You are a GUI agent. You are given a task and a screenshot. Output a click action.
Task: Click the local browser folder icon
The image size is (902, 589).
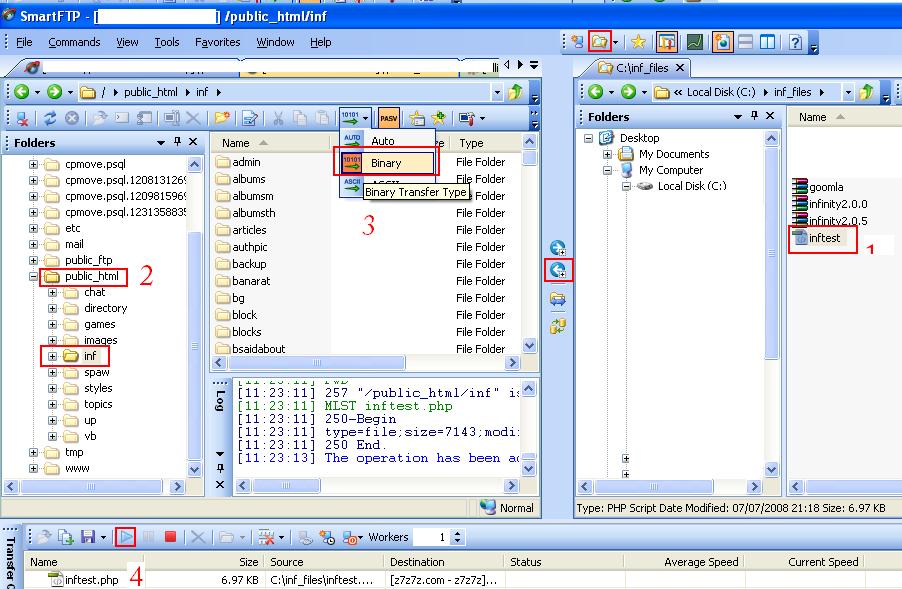click(599, 42)
